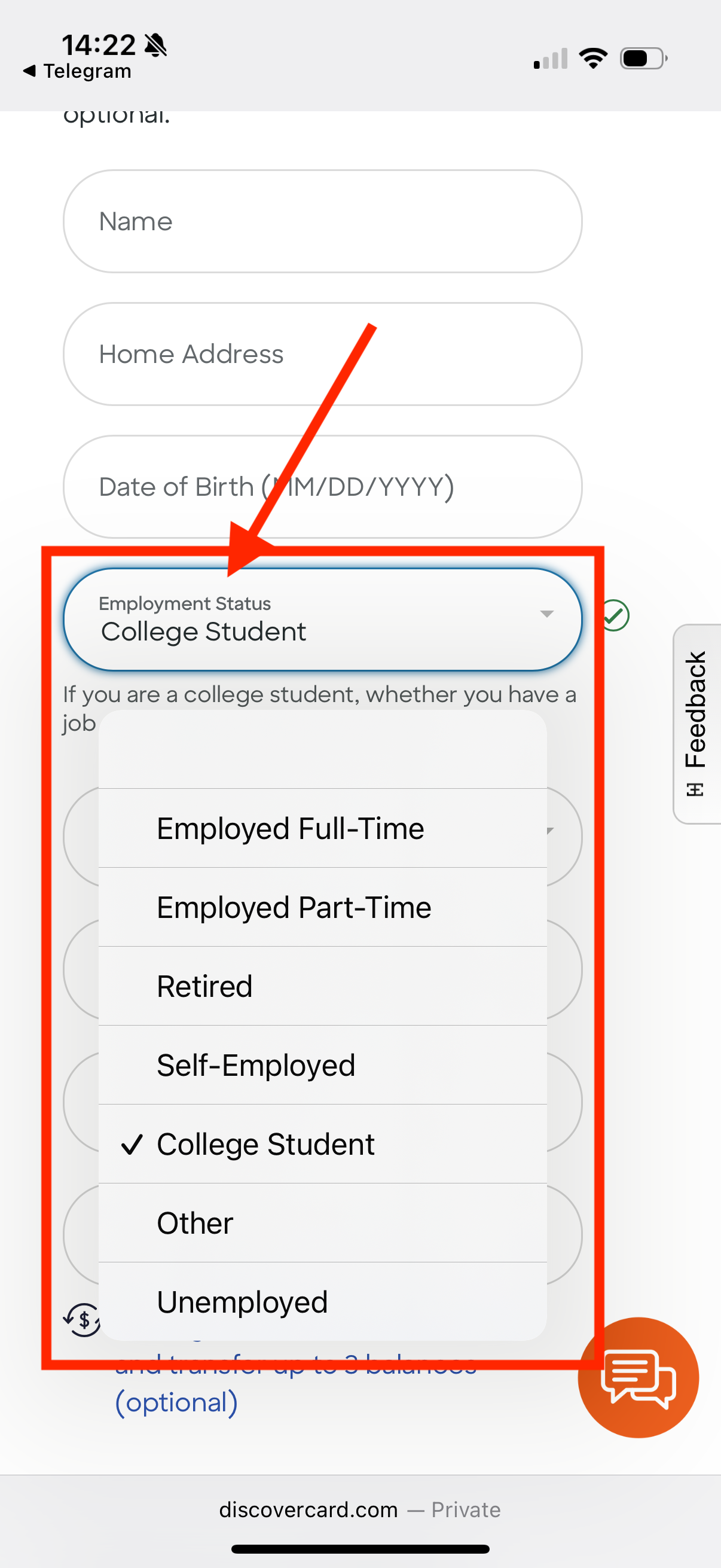Tap the orange live chat bubble icon
Screen dimensions: 721x1568
638,1377
